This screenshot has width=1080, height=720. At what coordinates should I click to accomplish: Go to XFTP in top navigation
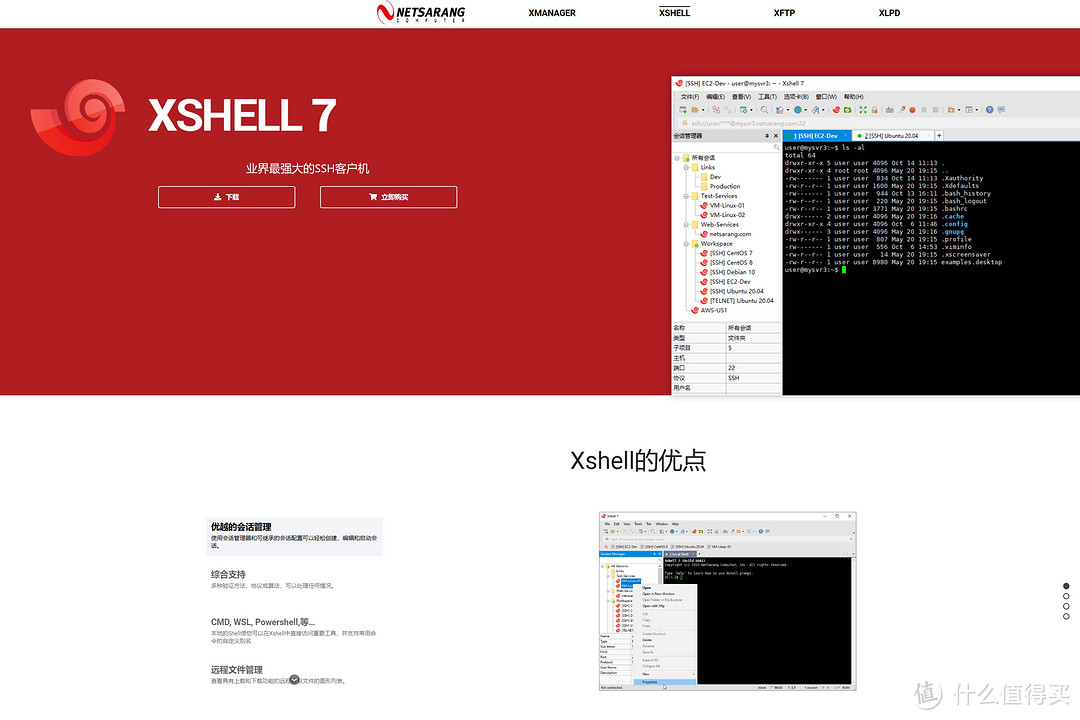(x=784, y=12)
